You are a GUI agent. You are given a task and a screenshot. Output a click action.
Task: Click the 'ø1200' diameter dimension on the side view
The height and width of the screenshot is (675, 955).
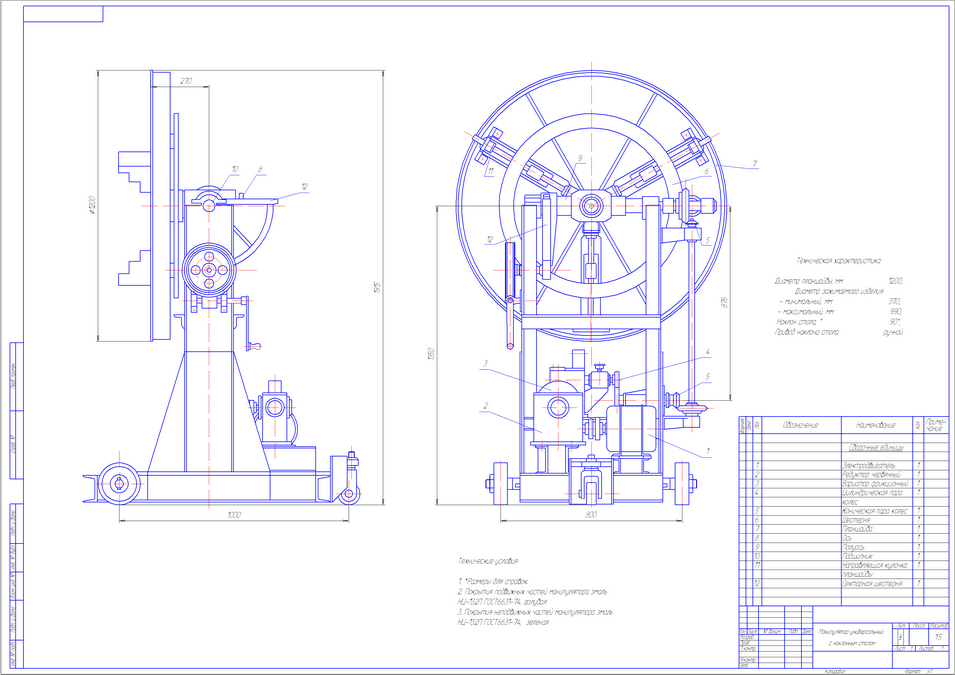coord(92,205)
